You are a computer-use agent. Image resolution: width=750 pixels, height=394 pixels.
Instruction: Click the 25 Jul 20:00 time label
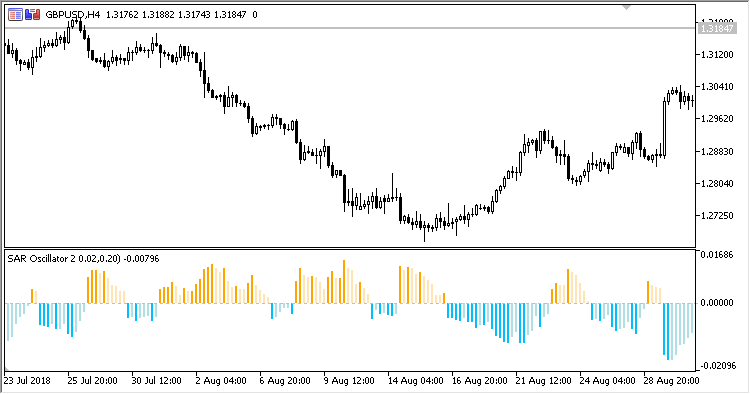[92, 381]
